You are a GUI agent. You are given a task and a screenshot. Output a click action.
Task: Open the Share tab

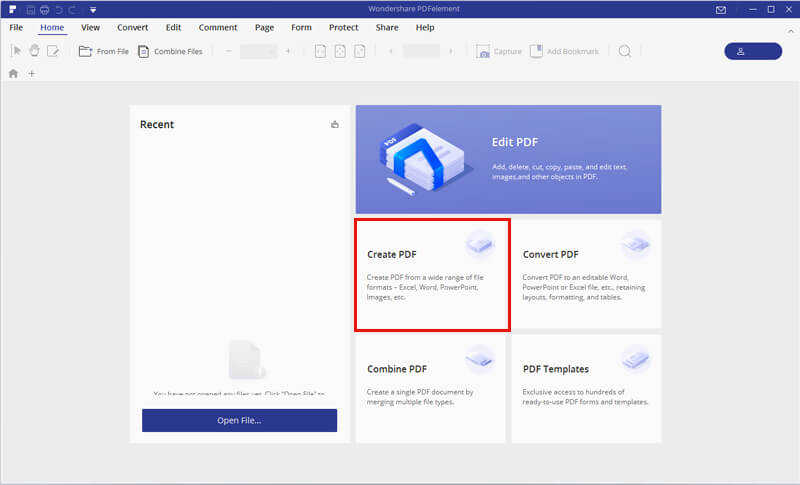click(x=387, y=28)
